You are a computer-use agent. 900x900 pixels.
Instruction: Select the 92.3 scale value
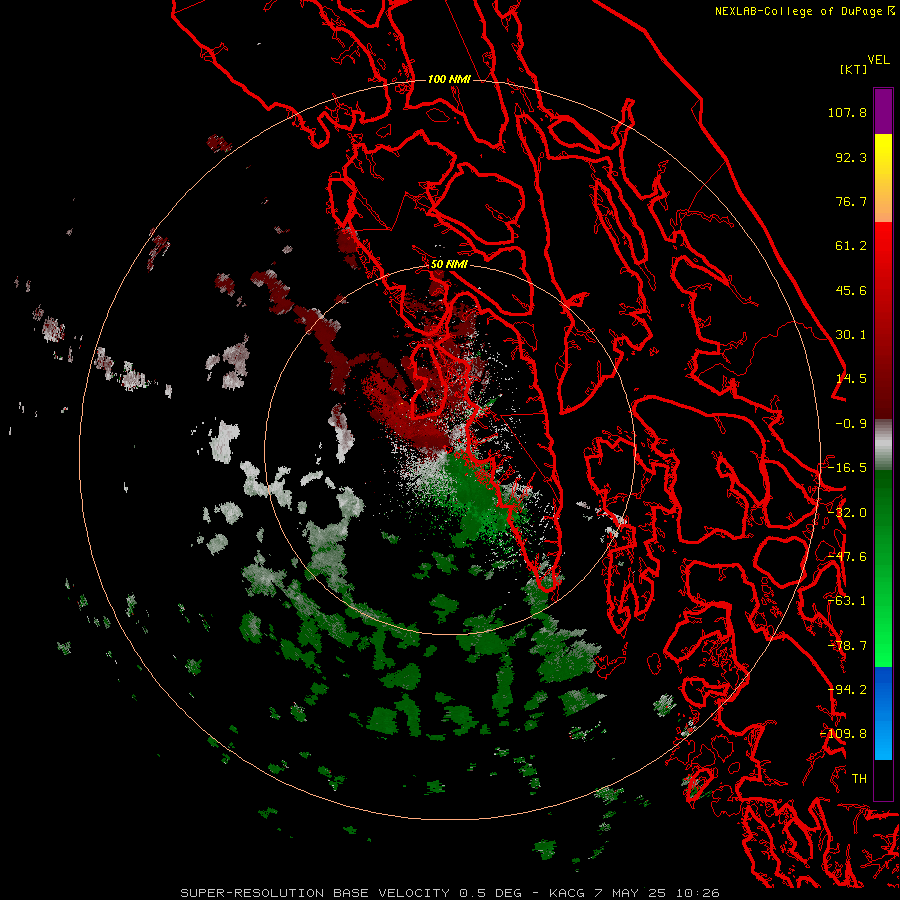coord(851,157)
